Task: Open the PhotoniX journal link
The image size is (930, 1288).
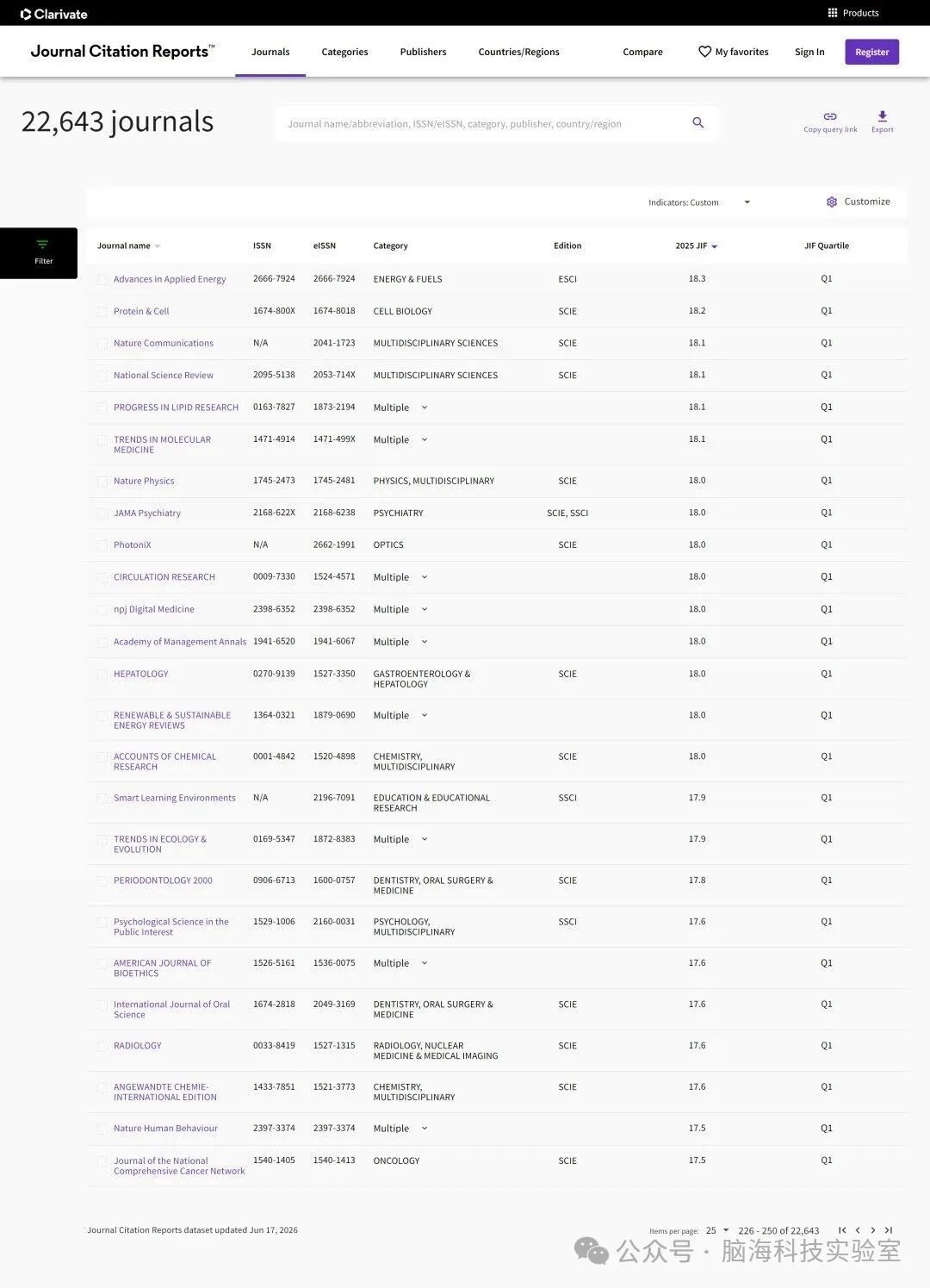Action: point(133,544)
